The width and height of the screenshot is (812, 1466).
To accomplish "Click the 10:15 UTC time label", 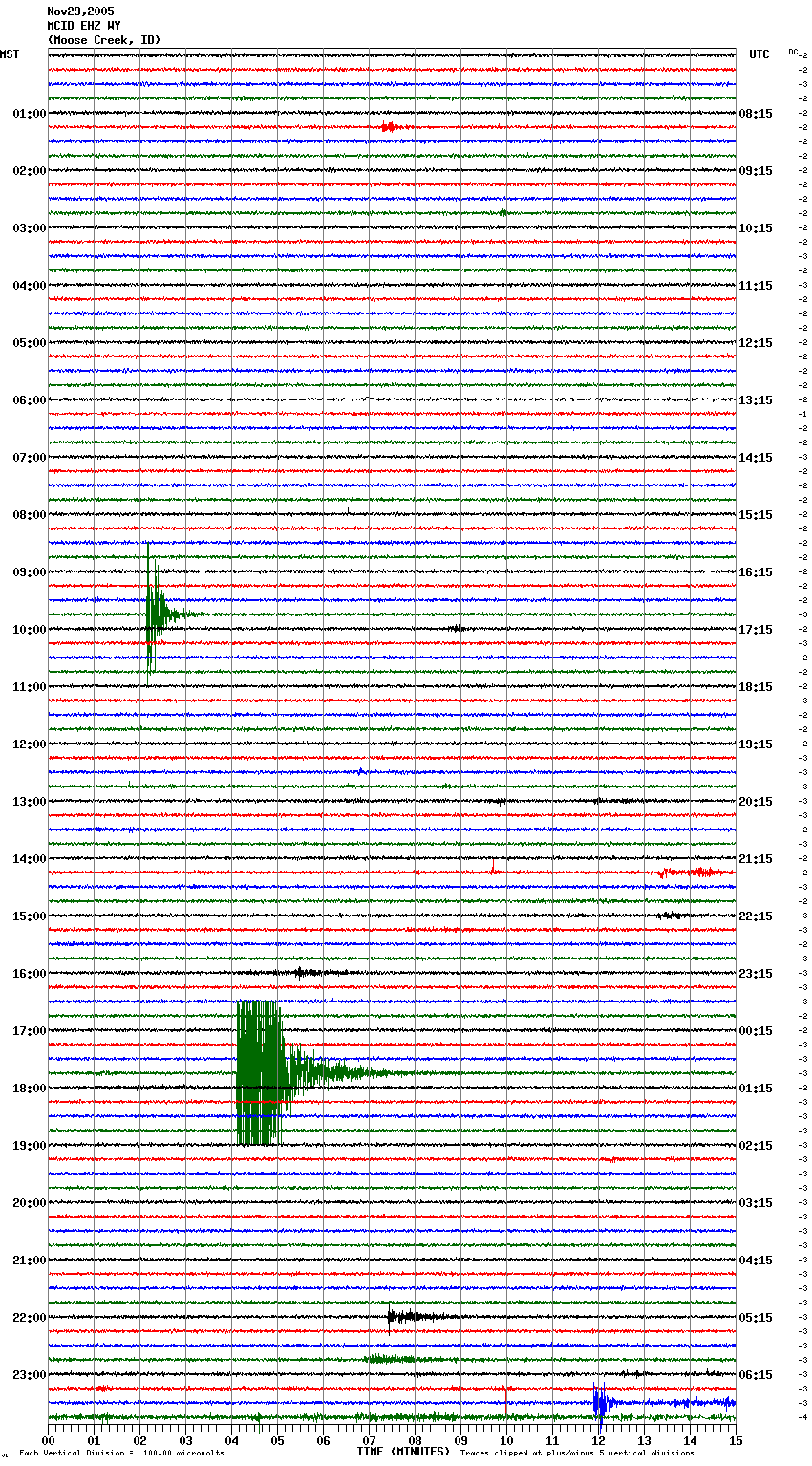I will [x=756, y=228].
